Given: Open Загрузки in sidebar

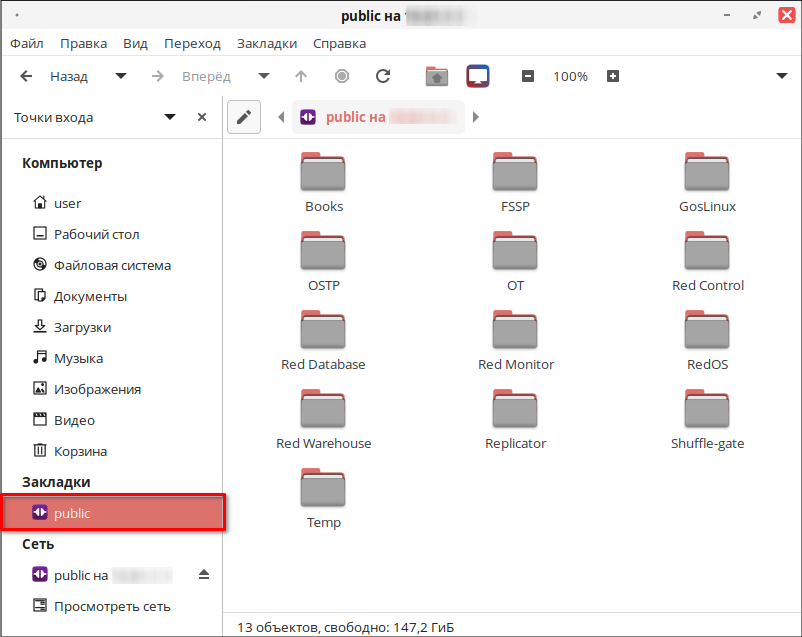Looking at the screenshot, I should point(112,327).
